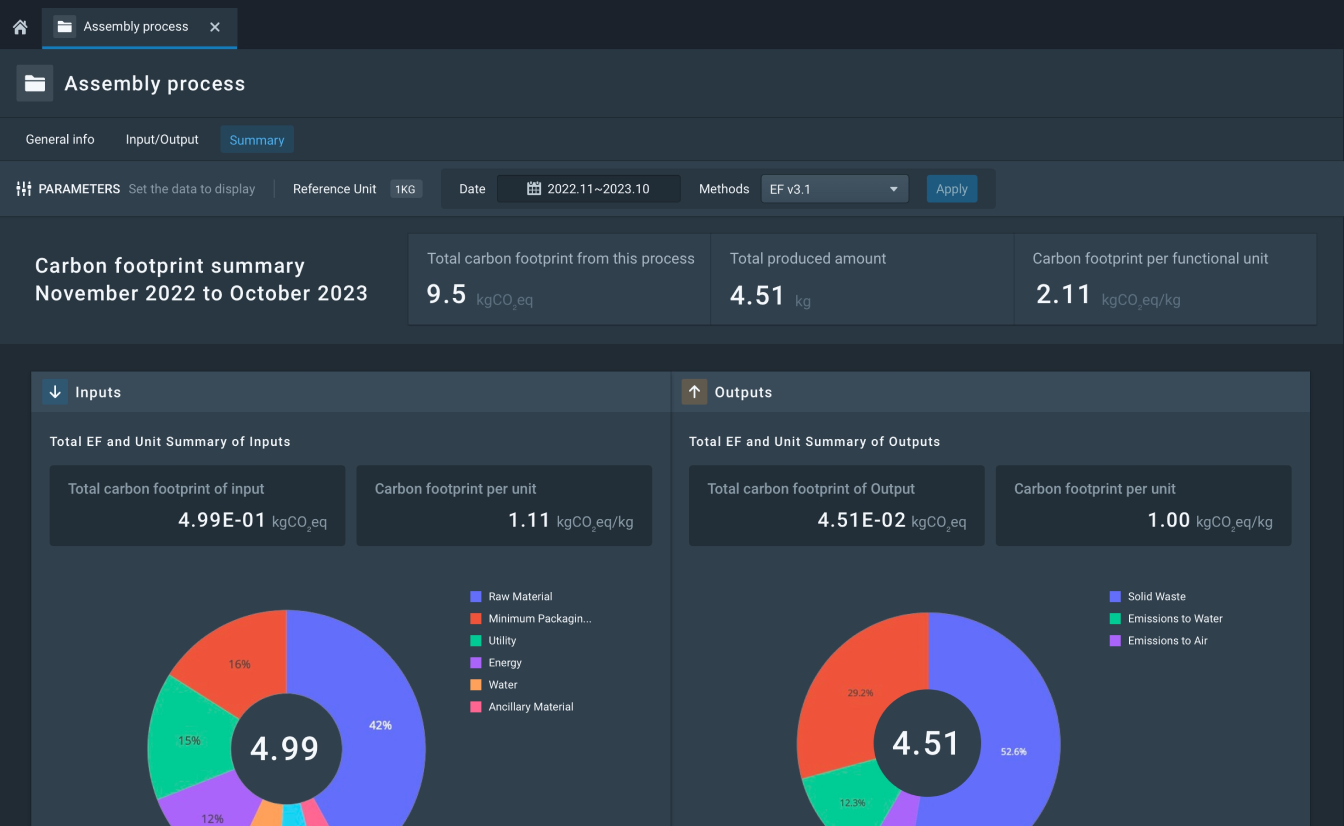The image size is (1344, 826).
Task: Click the Outputs panel header title
Action: coord(743,392)
